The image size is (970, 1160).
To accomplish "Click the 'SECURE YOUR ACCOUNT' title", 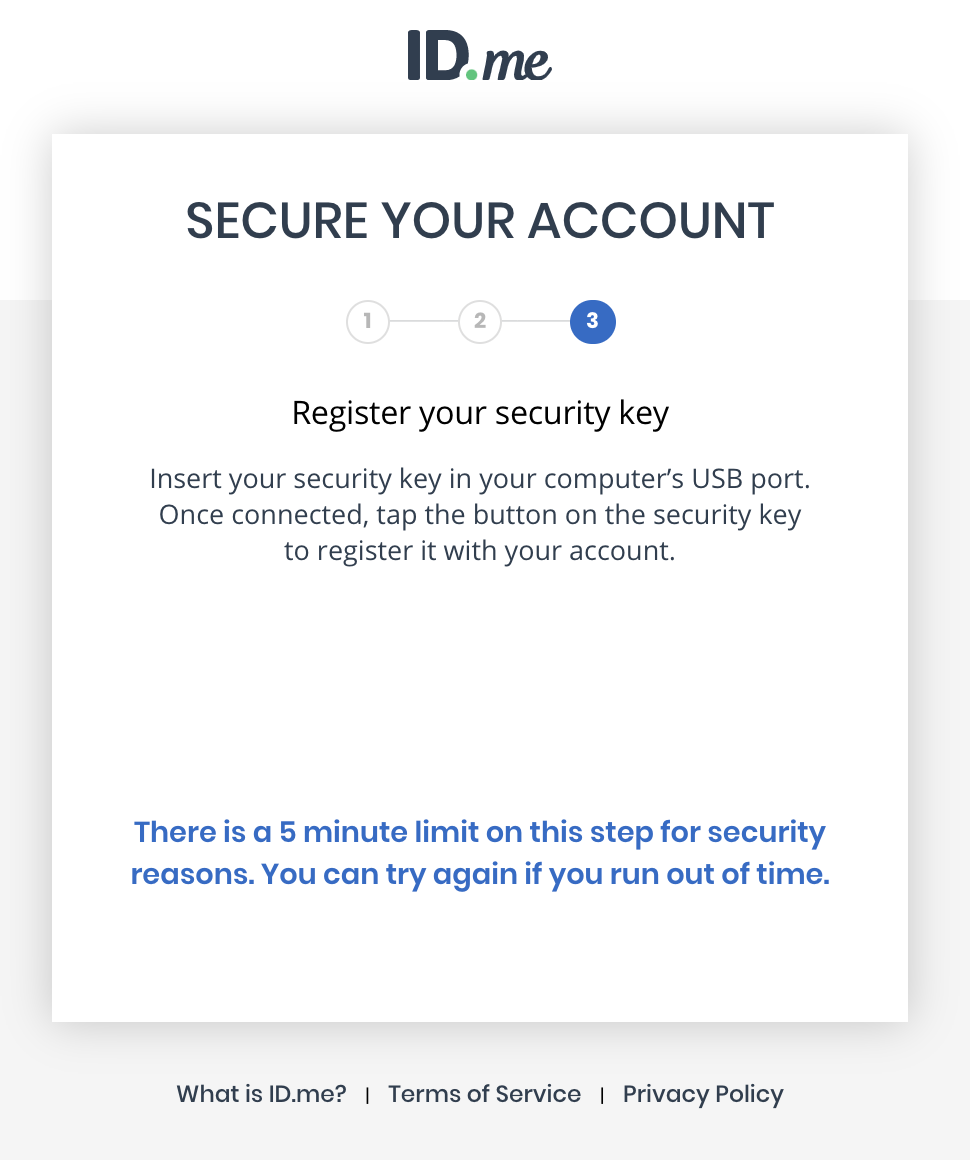I will (x=480, y=221).
